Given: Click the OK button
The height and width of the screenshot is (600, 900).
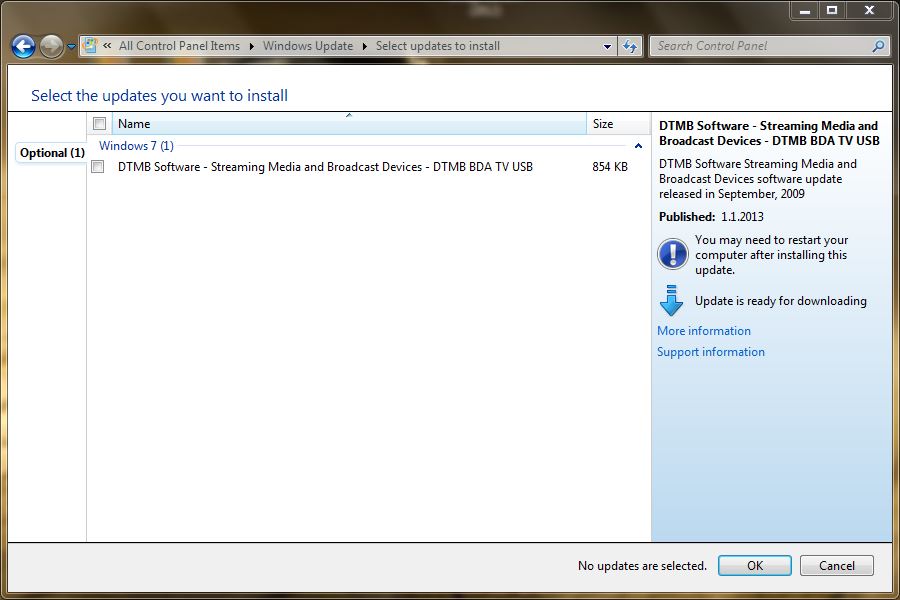Looking at the screenshot, I should 755,566.
